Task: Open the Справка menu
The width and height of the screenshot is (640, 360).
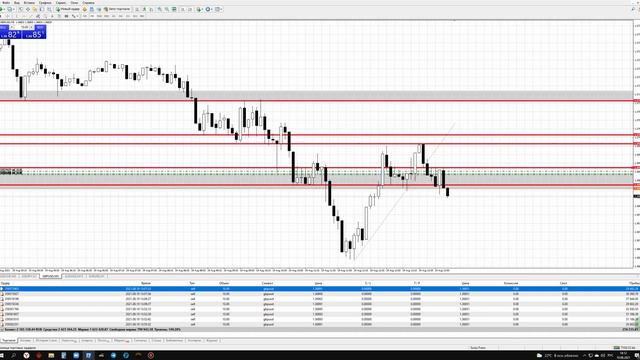Action: click(x=88, y=3)
